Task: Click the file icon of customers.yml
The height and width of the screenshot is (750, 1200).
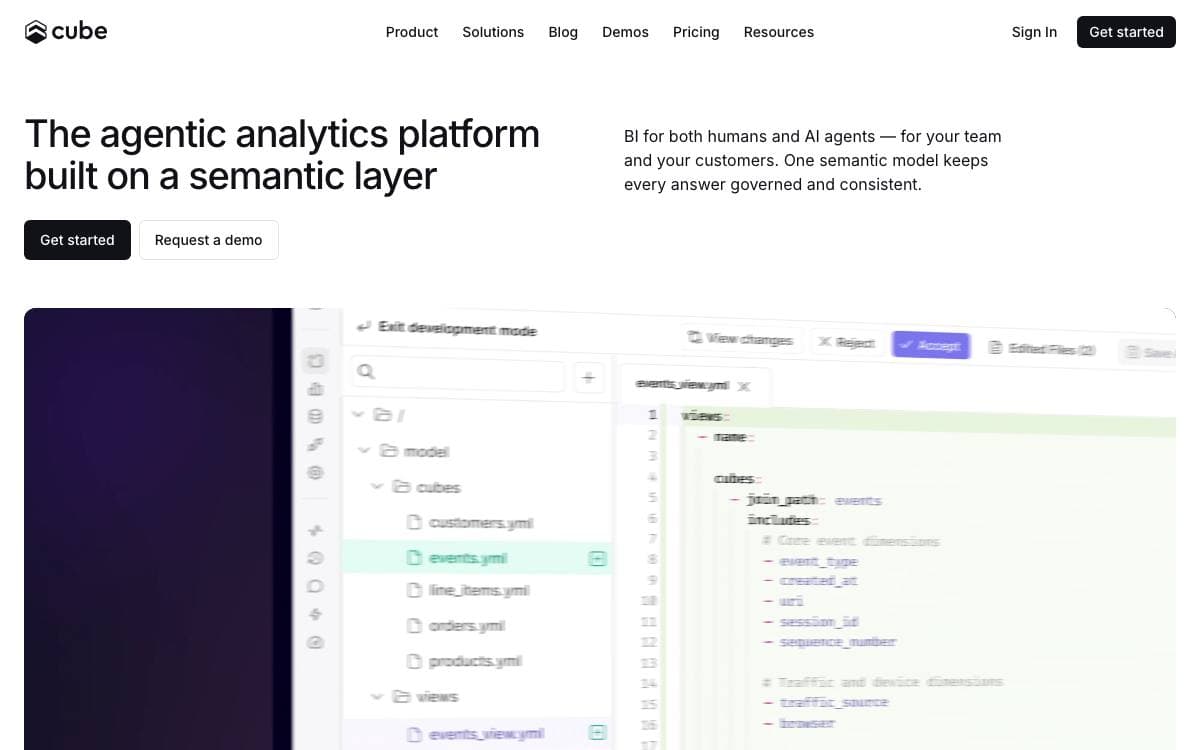Action: 414,522
